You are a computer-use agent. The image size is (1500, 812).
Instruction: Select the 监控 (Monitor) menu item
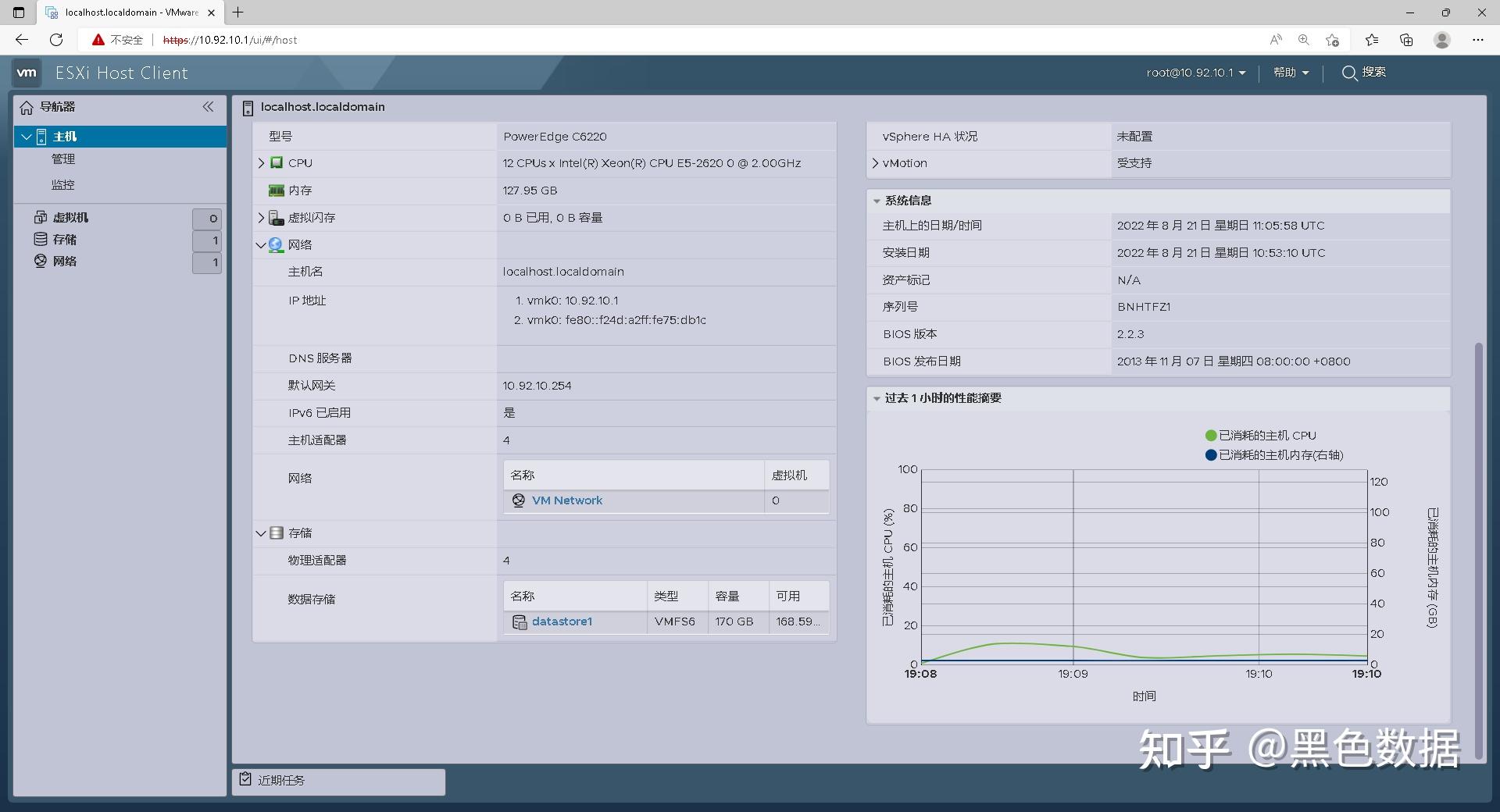pyautogui.click(x=63, y=184)
